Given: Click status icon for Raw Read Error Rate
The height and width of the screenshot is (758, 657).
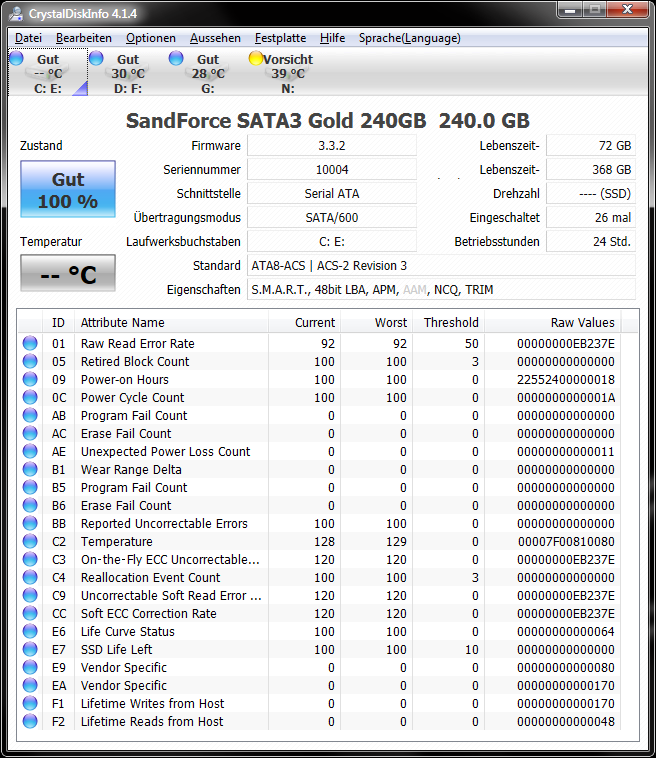Looking at the screenshot, I should point(30,343).
